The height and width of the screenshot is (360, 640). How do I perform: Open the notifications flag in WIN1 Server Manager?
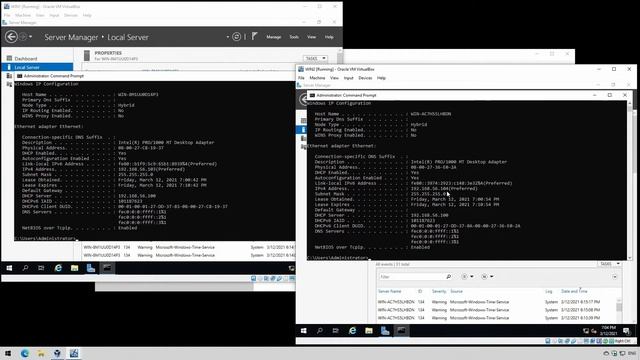click(254, 37)
